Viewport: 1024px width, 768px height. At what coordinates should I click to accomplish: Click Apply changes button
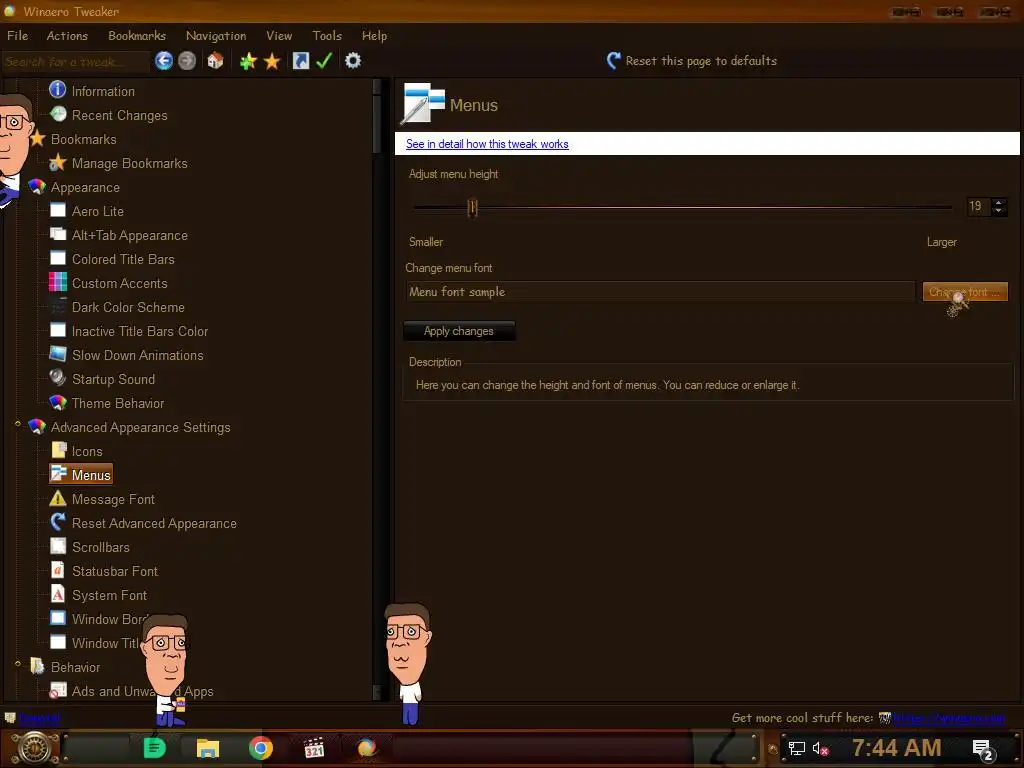click(x=459, y=331)
